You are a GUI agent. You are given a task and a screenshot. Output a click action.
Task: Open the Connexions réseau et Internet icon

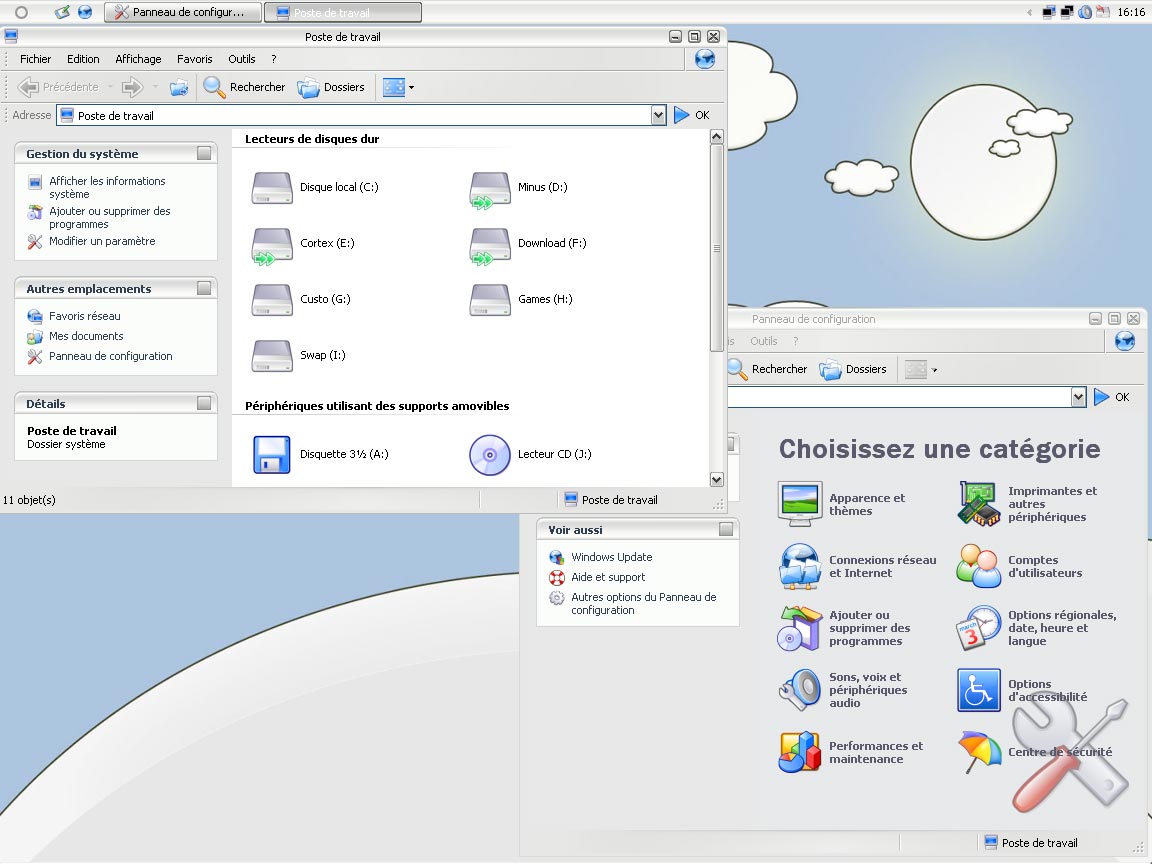pyautogui.click(x=799, y=566)
